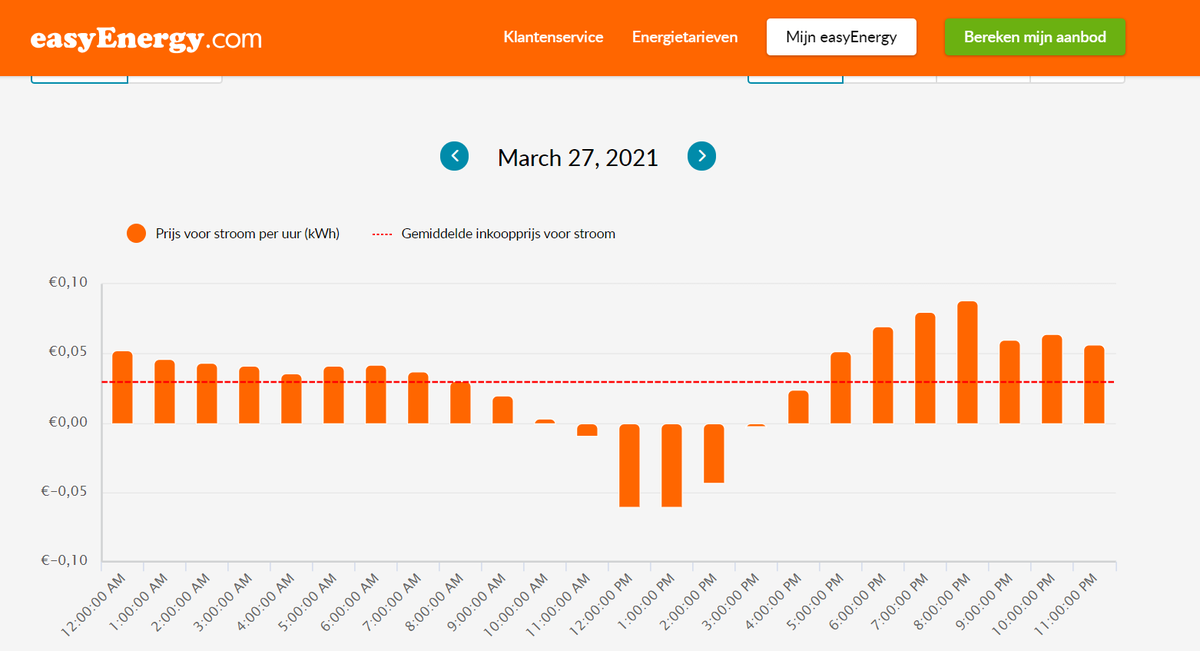Click the 12:00 AM price bar
1200x651 pixels.
tap(121, 385)
